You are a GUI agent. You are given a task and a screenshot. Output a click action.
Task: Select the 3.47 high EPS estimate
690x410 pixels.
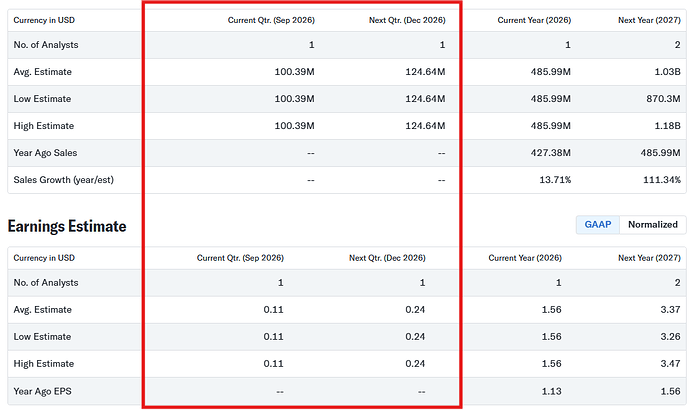click(x=670, y=364)
